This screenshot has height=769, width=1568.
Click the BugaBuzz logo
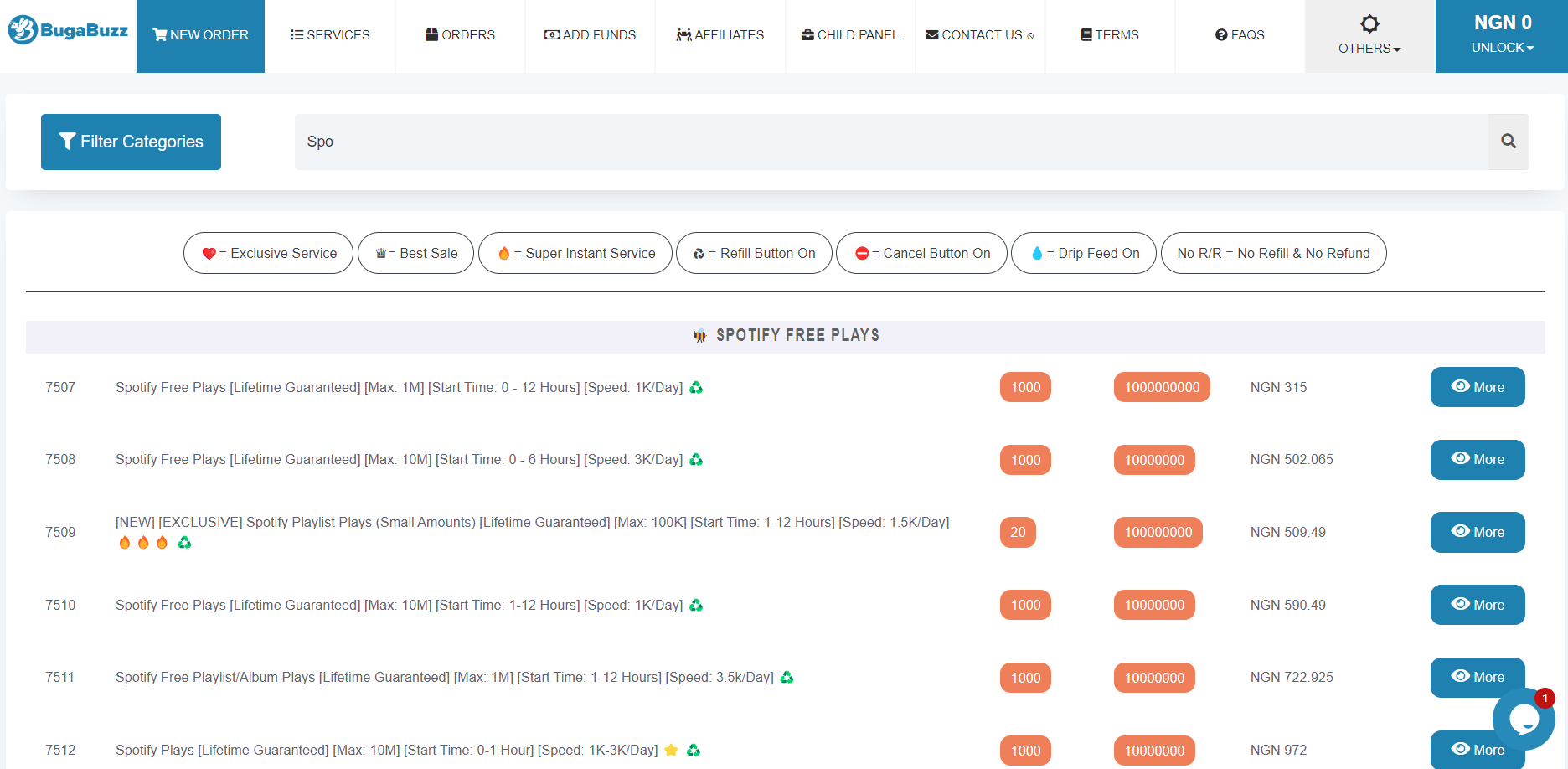coord(68,30)
